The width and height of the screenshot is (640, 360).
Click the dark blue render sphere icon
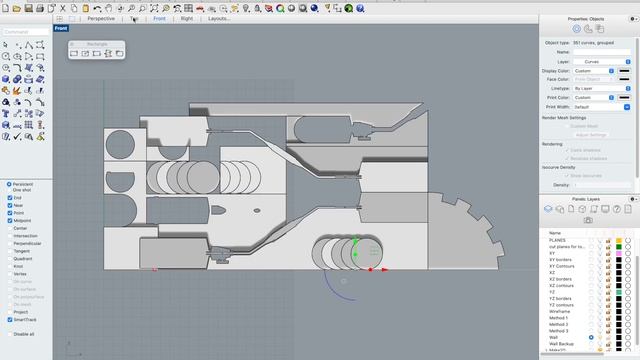click(314, 8)
